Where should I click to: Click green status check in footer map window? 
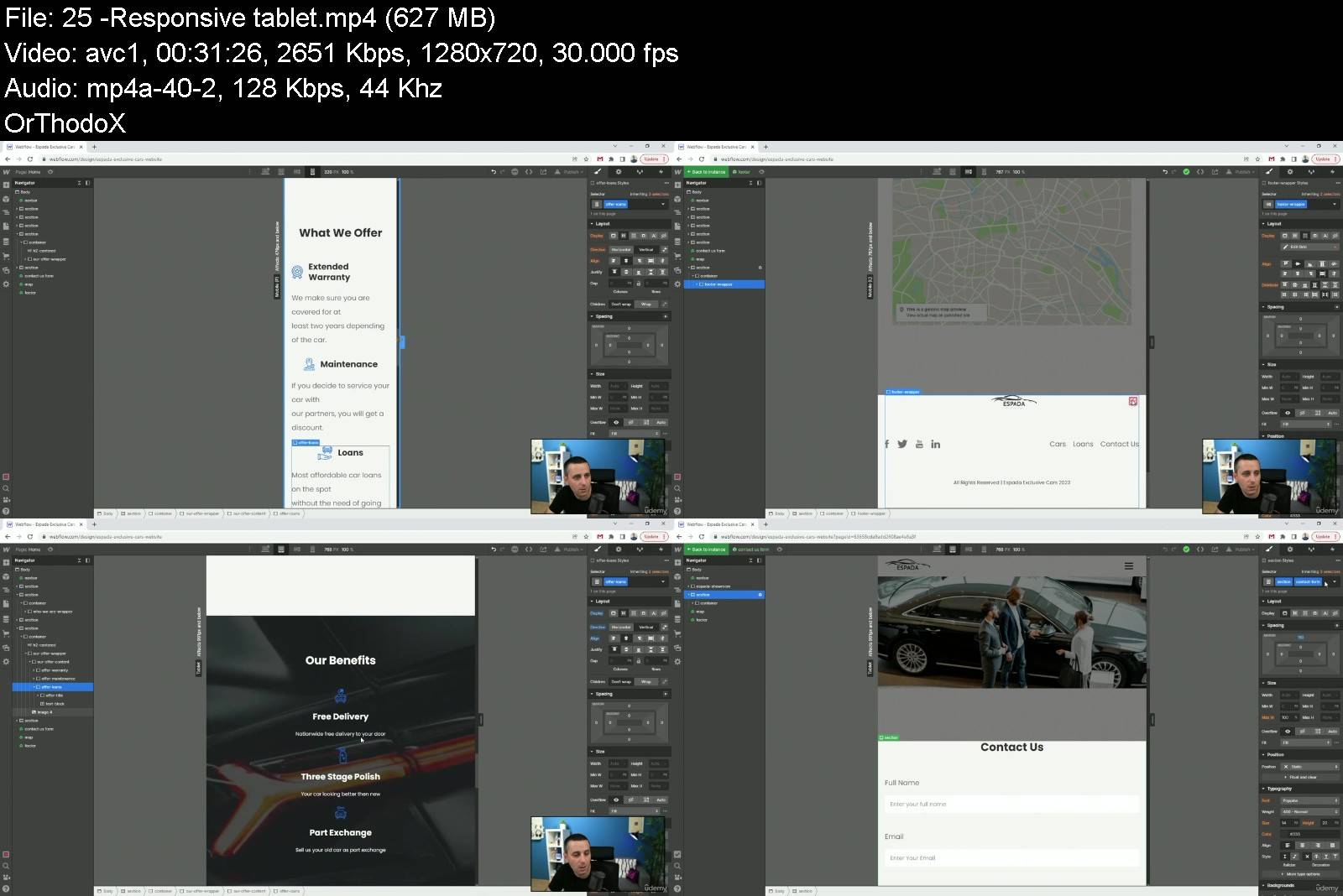1186,172
